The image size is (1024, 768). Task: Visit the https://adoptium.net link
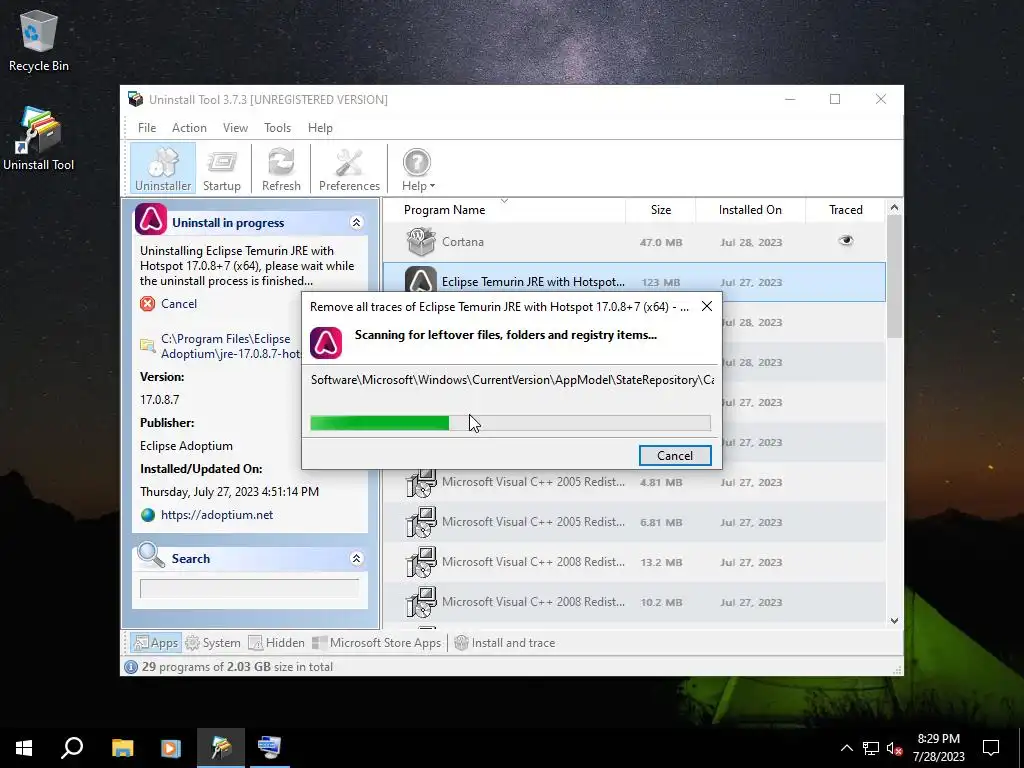217,515
